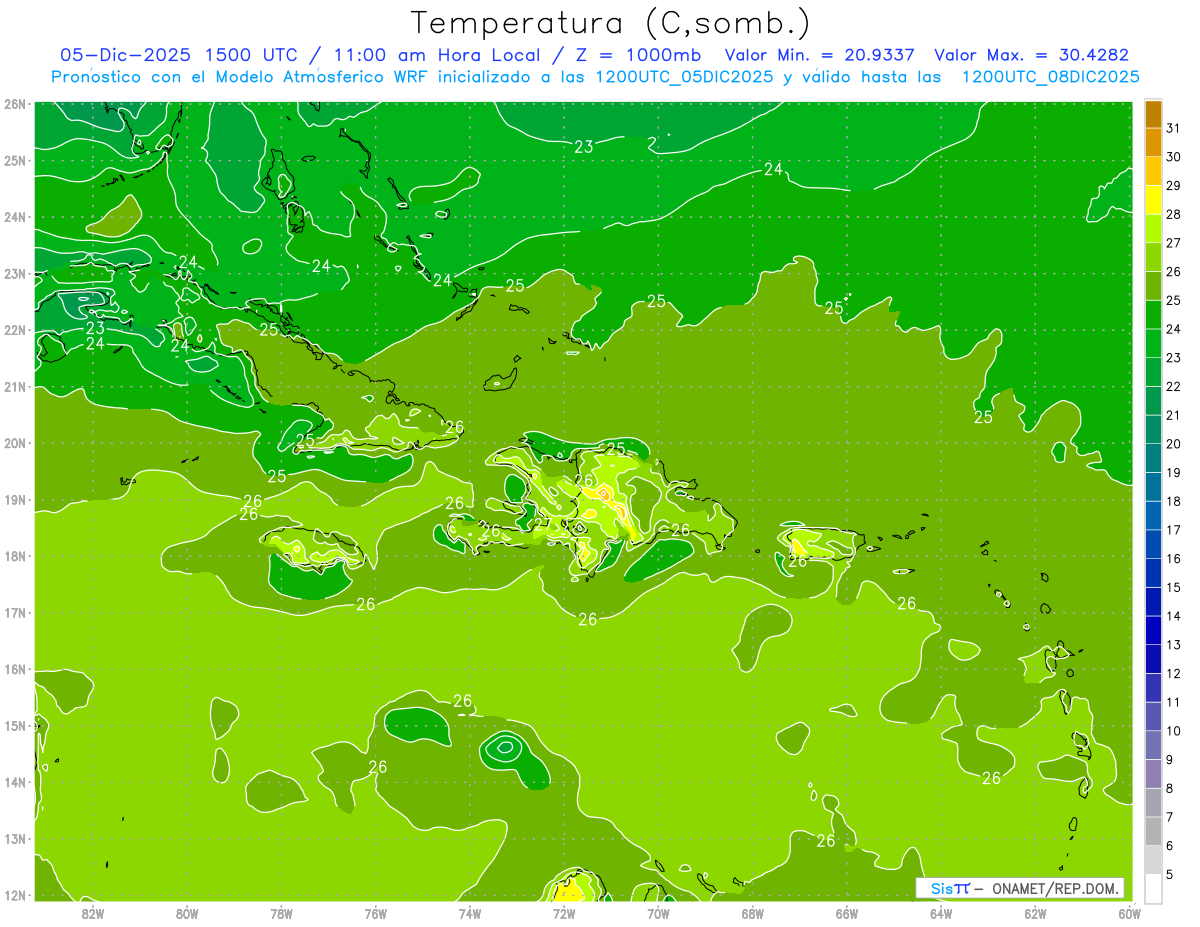1200x927 pixels.
Task: Click the color scale label '5'
Action: [1170, 874]
